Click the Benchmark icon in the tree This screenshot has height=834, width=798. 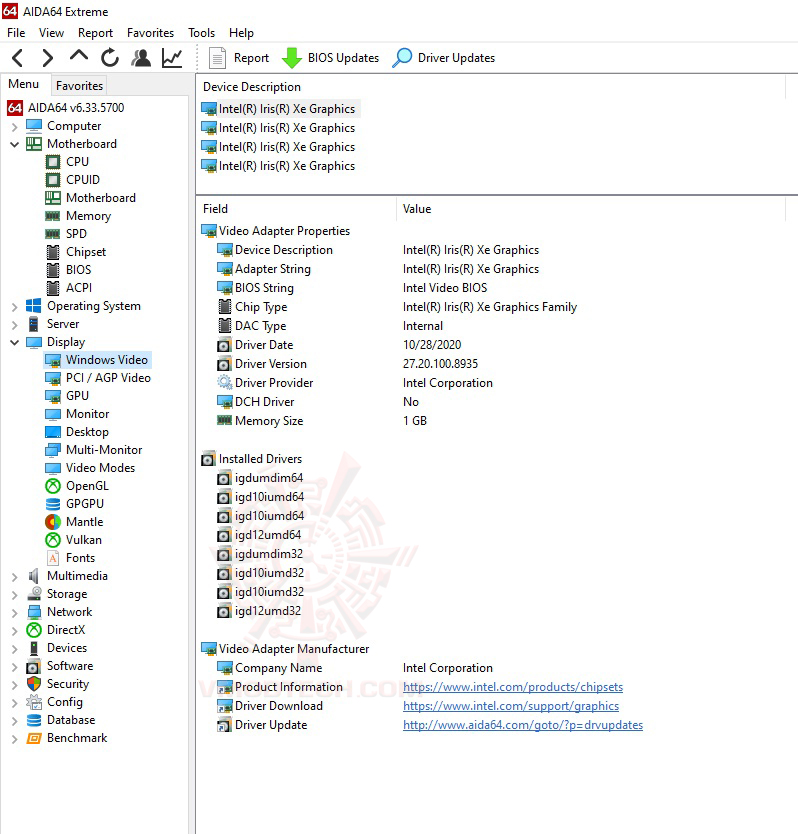34,738
